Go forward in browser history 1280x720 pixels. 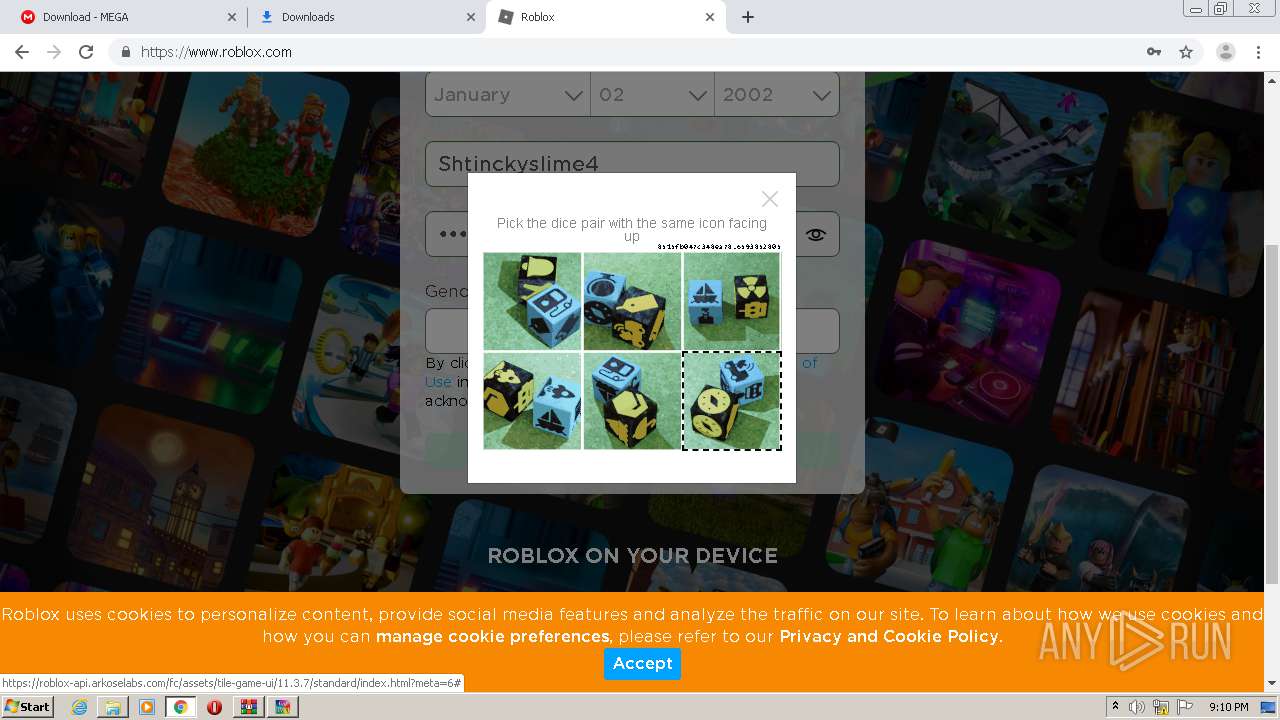click(54, 52)
